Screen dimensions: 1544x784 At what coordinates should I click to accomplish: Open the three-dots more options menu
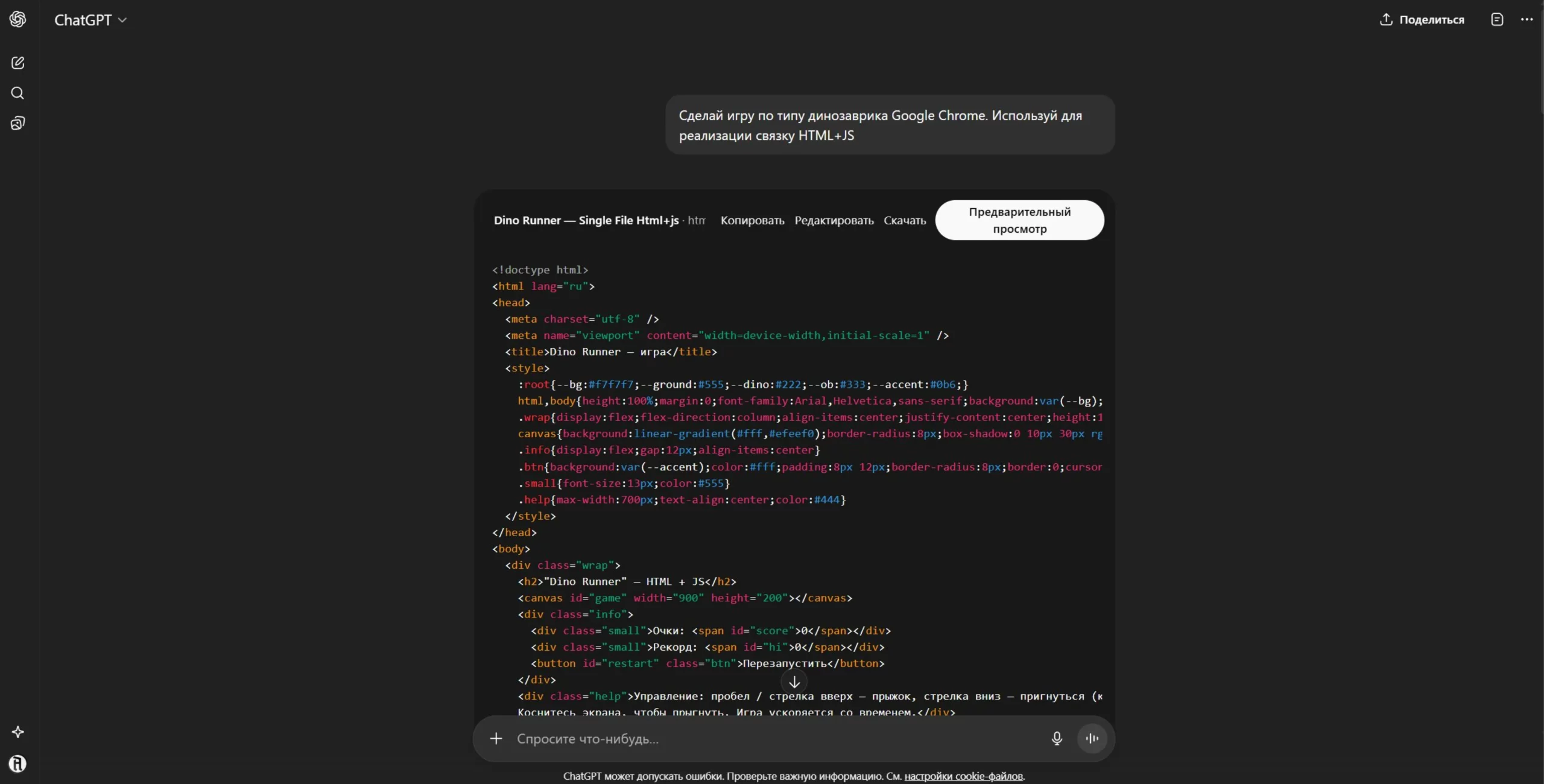coord(1527,19)
